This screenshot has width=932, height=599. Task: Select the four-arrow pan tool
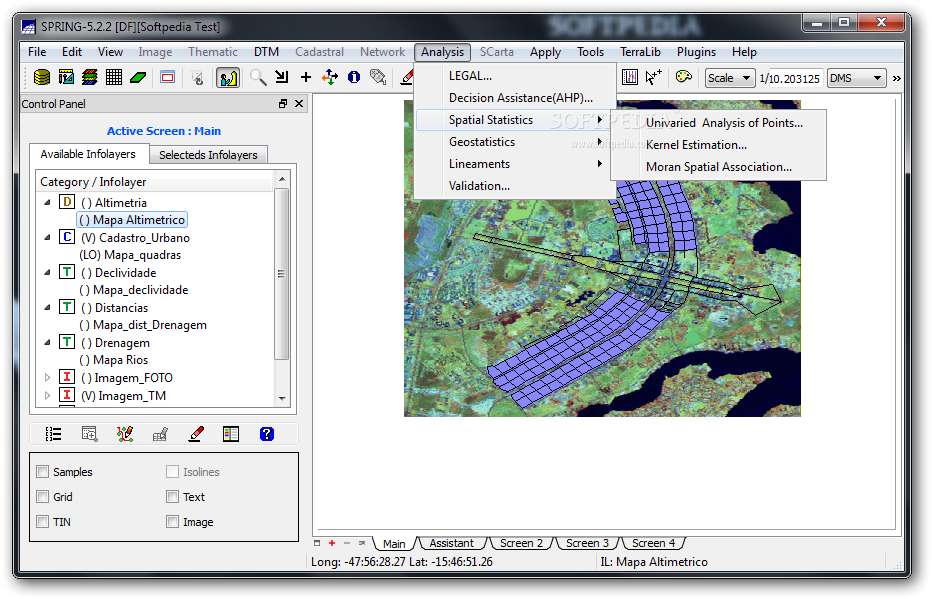tap(330, 77)
